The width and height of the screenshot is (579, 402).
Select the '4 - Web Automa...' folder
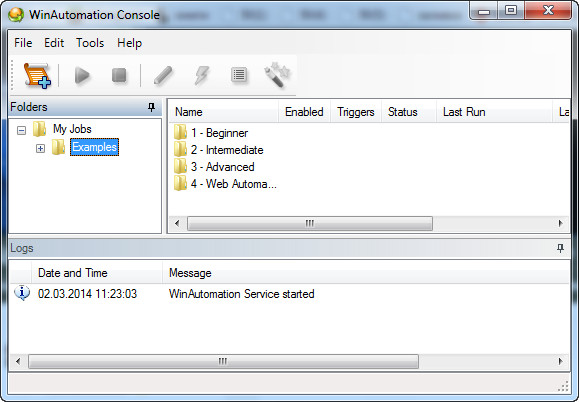[234, 184]
